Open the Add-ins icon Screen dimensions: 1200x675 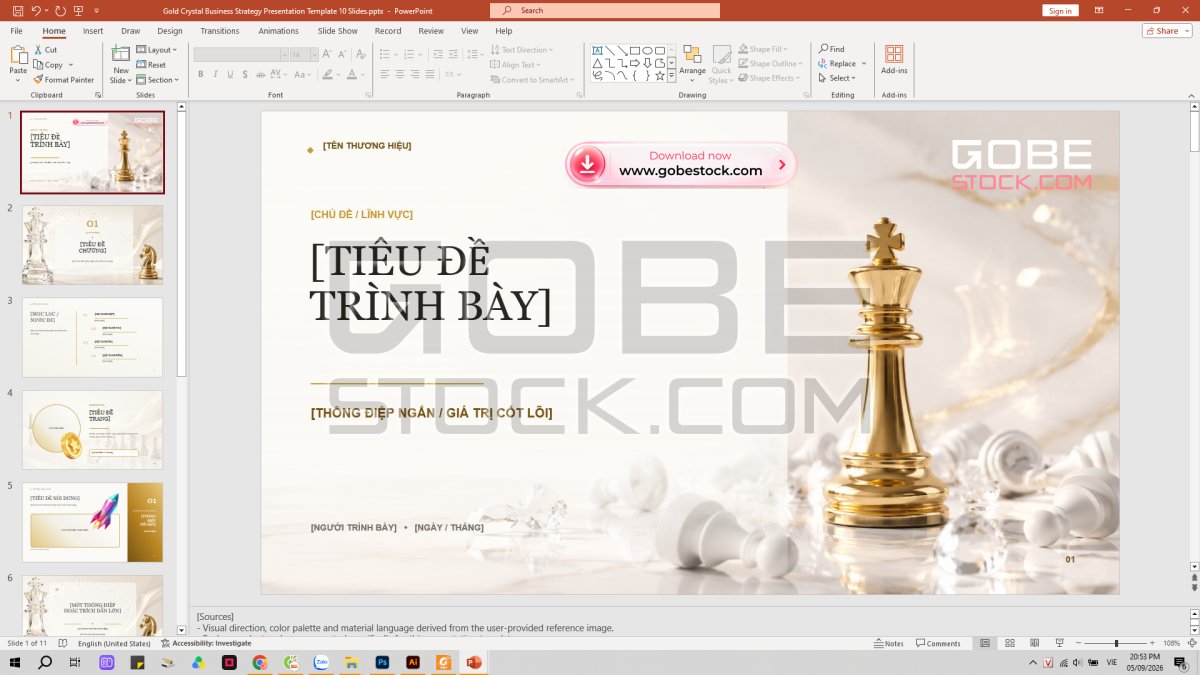[x=894, y=58]
